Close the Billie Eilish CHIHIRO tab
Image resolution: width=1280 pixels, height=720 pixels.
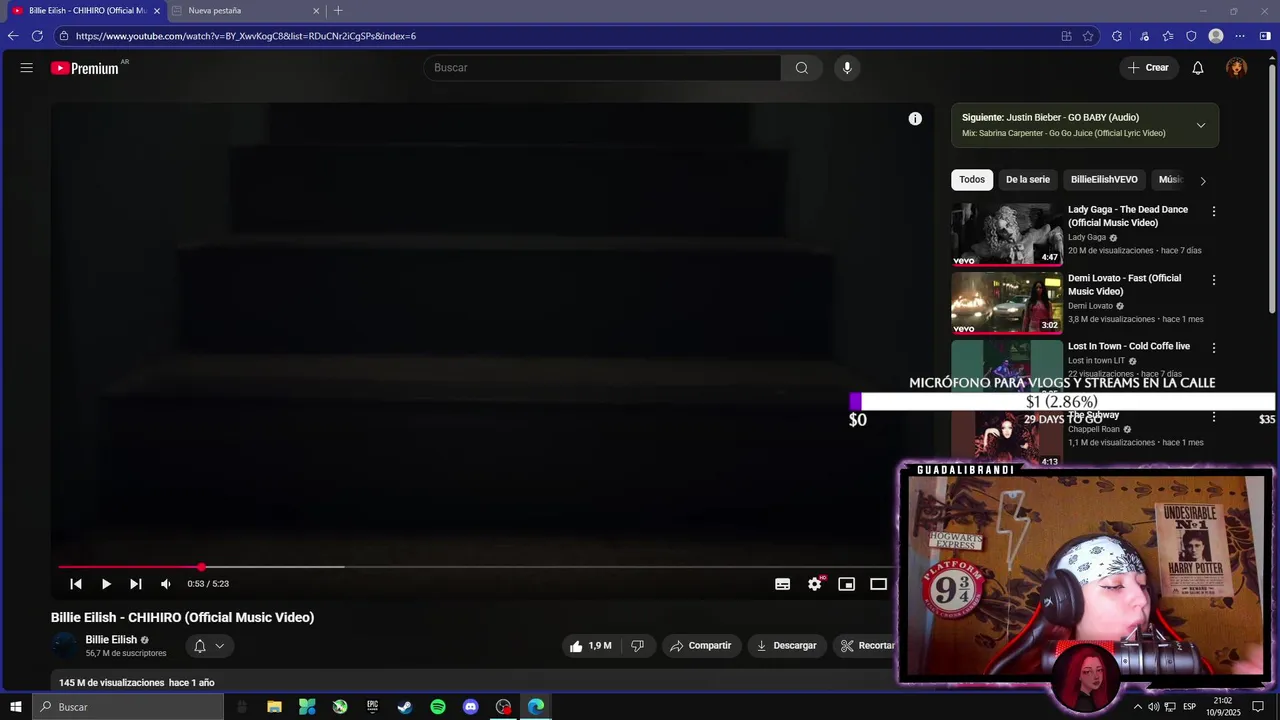pos(157,11)
